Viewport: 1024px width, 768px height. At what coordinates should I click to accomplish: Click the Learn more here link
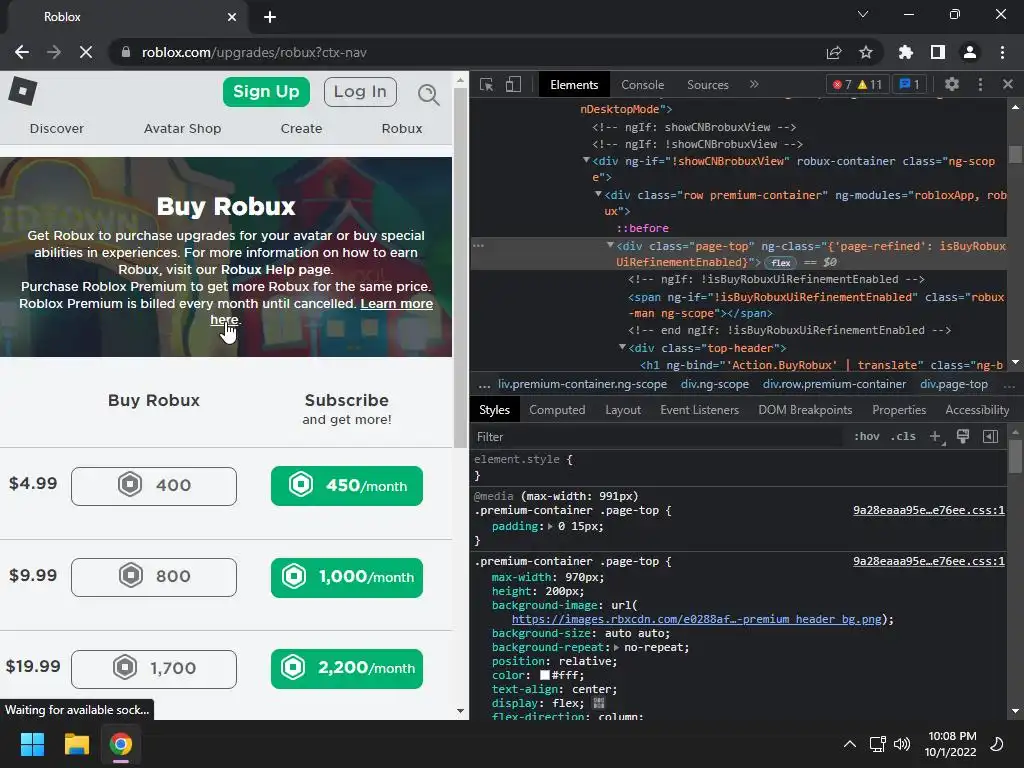(396, 304)
